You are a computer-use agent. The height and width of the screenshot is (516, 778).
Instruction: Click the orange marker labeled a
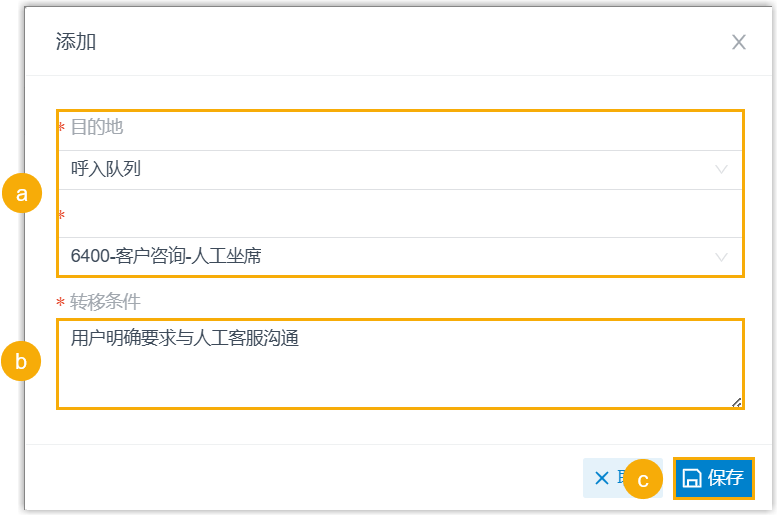click(x=21, y=194)
